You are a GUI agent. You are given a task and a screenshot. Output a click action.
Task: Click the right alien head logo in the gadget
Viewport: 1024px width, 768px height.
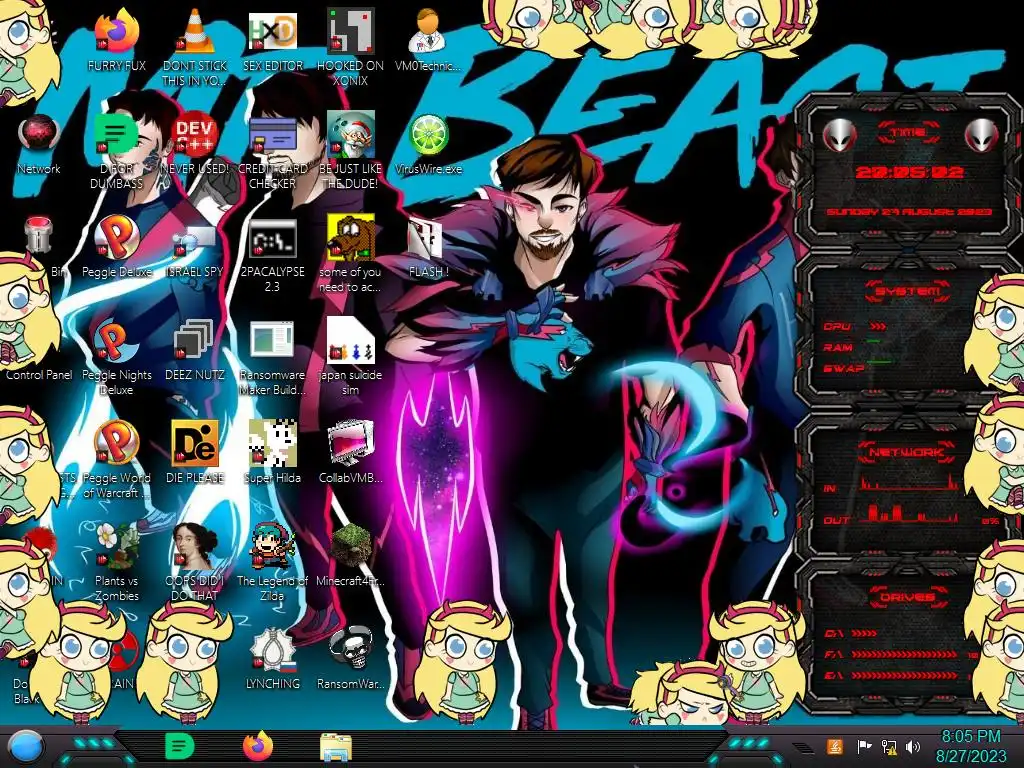(x=982, y=135)
